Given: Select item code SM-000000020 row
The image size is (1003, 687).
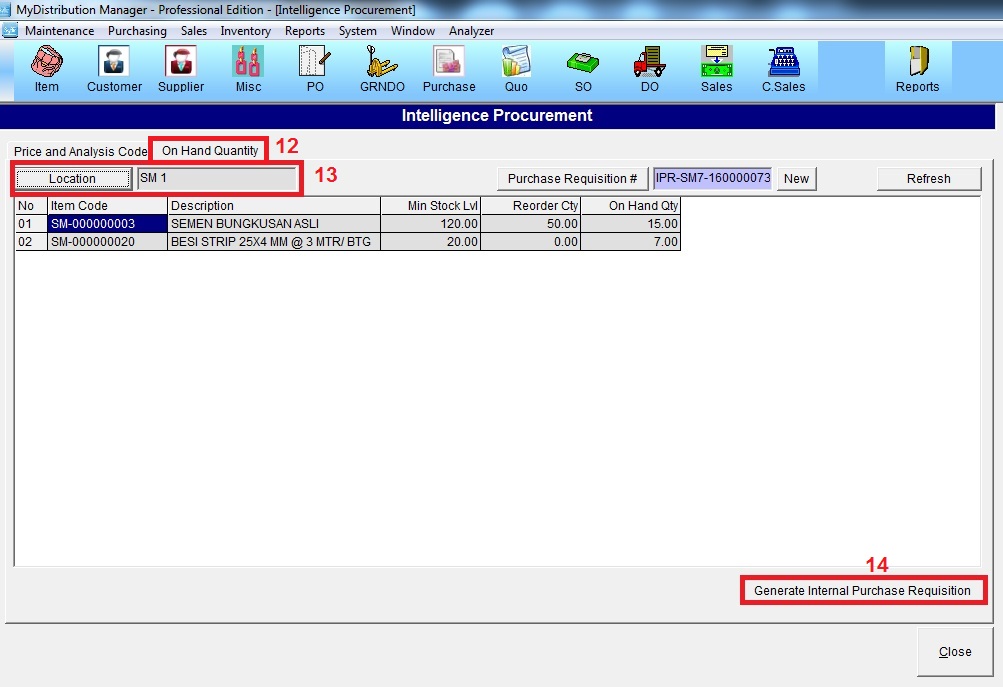Looking at the screenshot, I should (x=106, y=241).
